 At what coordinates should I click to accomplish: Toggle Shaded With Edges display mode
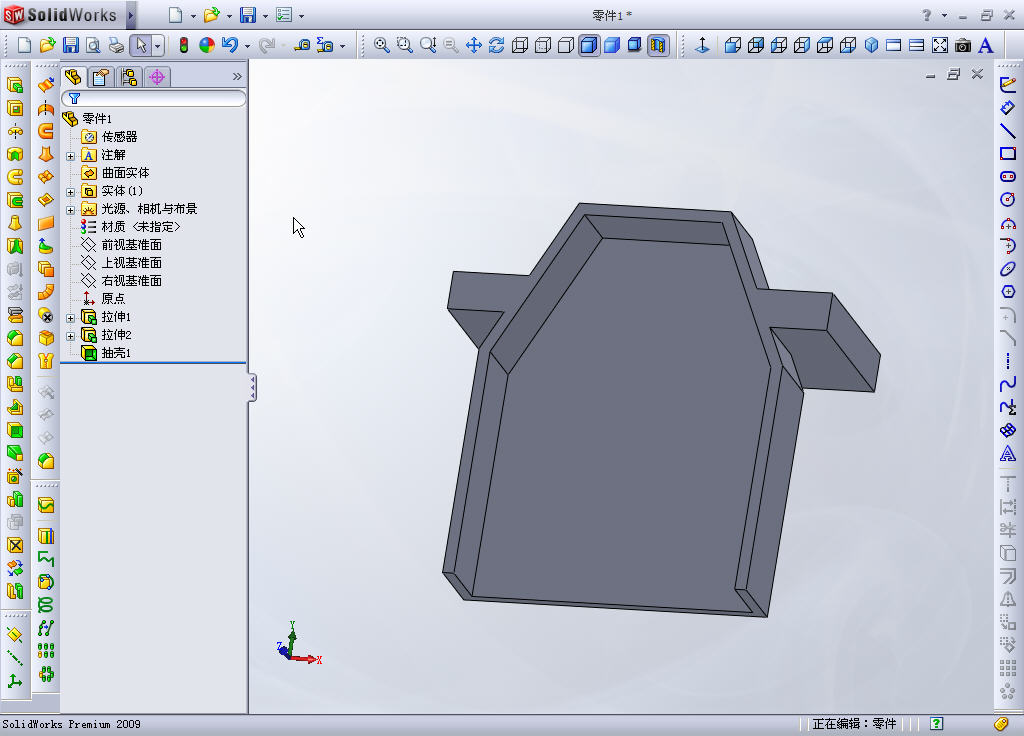tap(589, 45)
